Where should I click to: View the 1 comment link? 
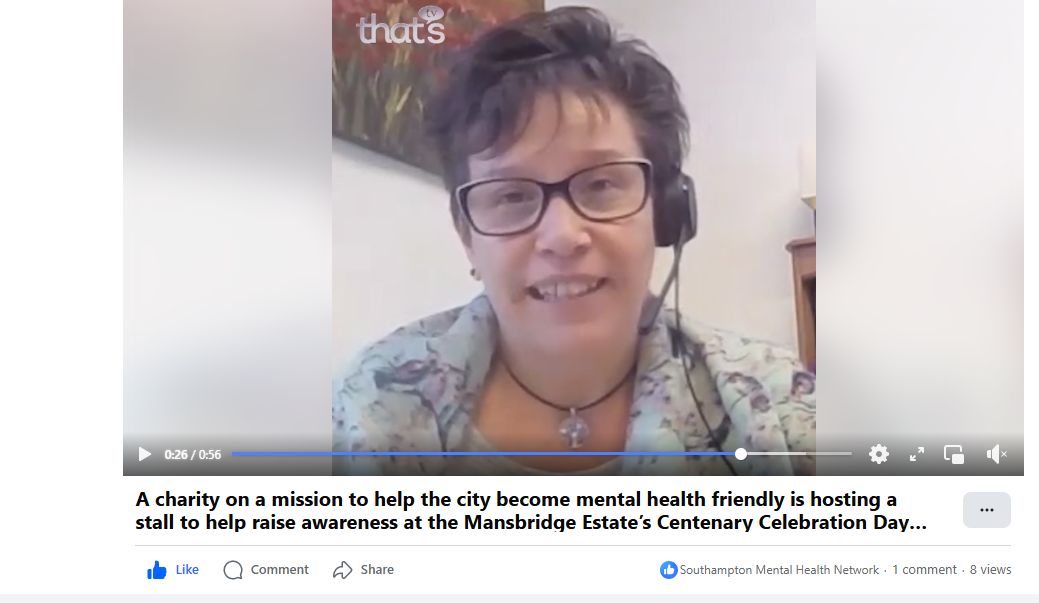click(924, 570)
